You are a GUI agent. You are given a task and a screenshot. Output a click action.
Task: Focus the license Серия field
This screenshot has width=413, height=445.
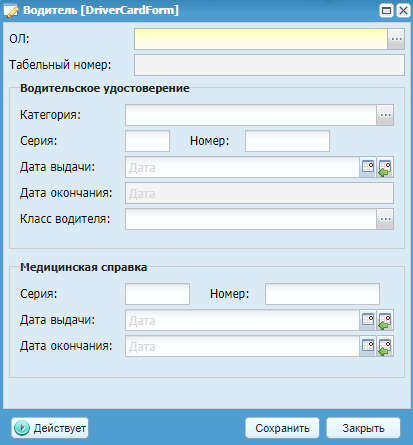147,141
